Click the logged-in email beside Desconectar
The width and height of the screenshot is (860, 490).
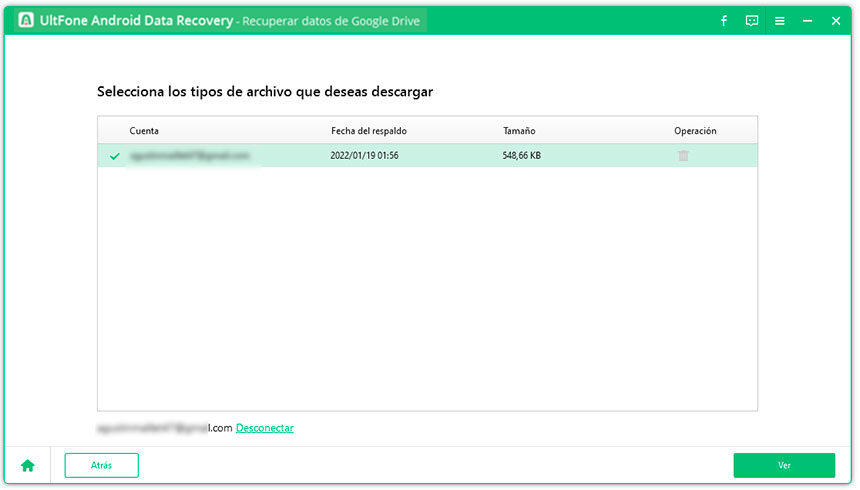[x=165, y=428]
